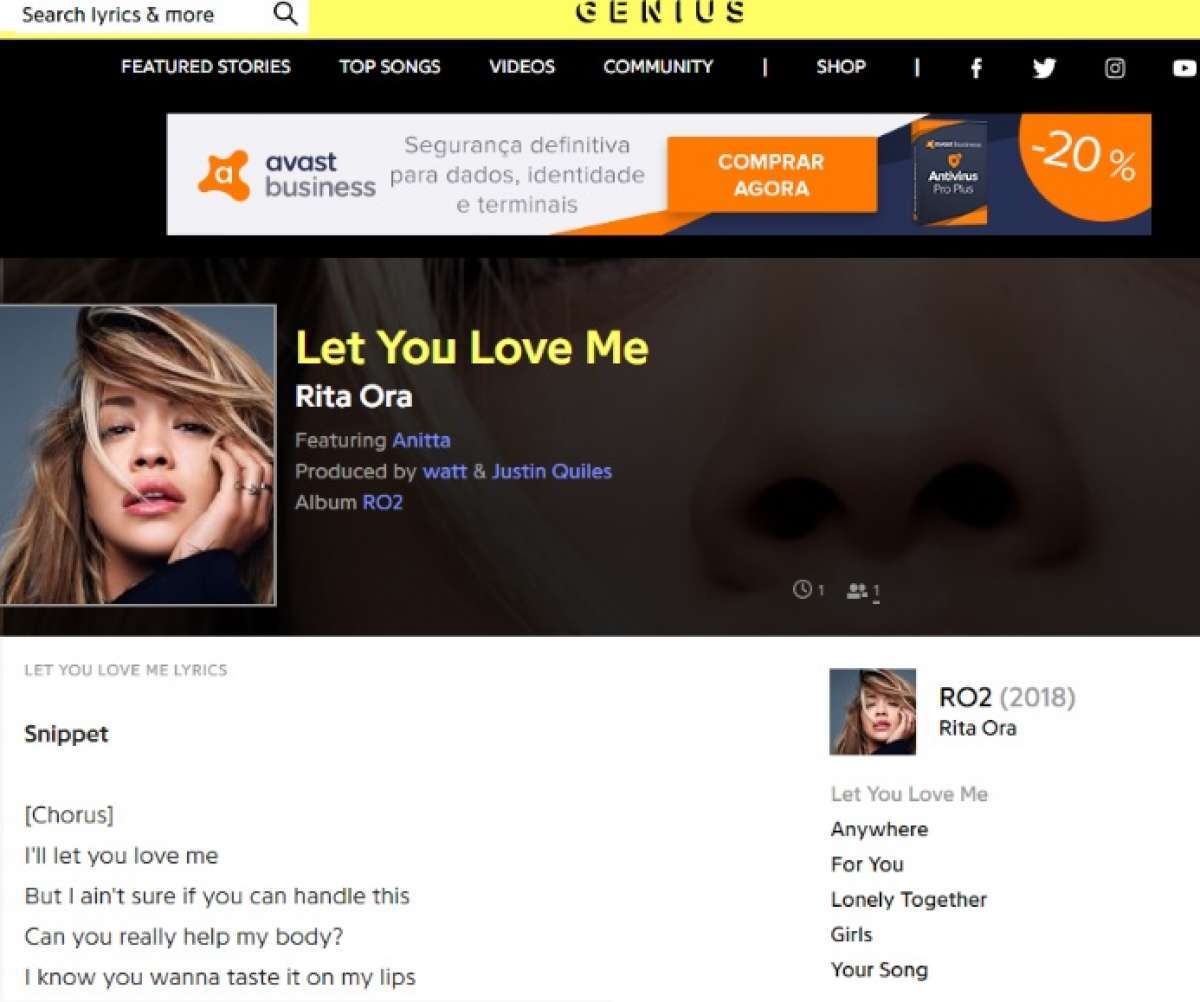Open Genius Twitter page icon
The width and height of the screenshot is (1200, 1002).
(x=1044, y=68)
